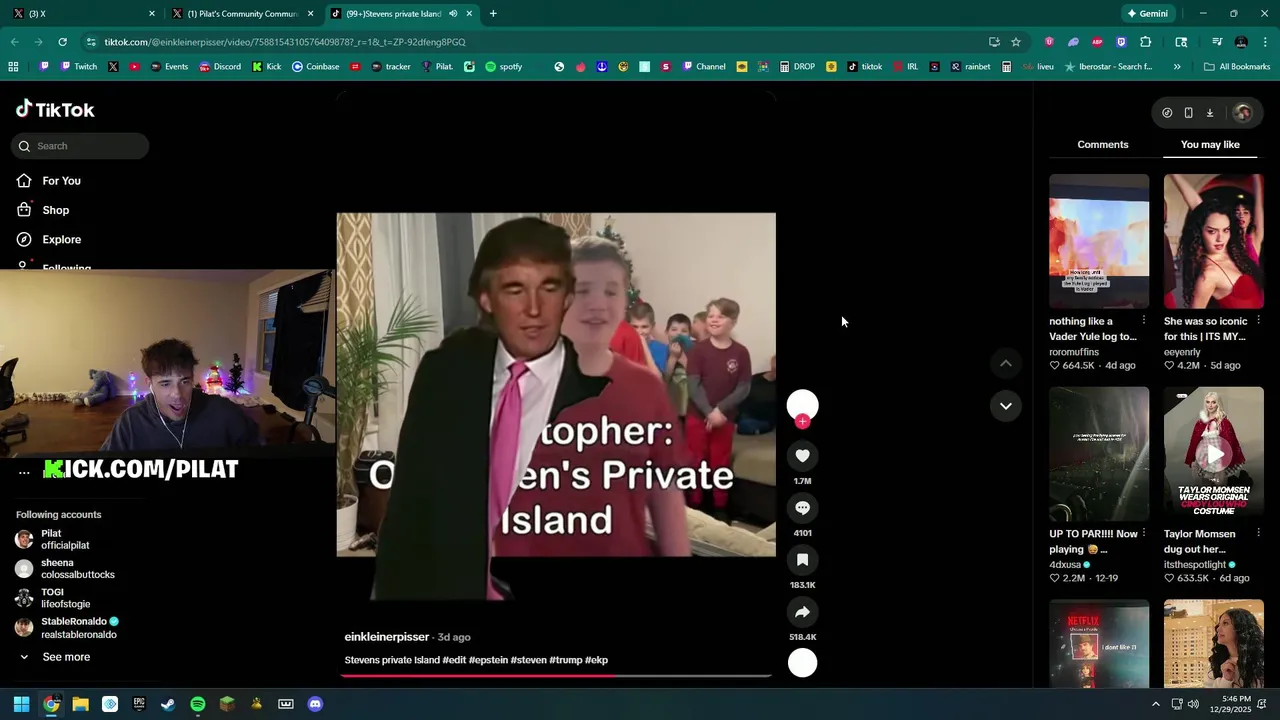The image size is (1280, 720).
Task: Open the sheena following account
Action: (x=65, y=569)
